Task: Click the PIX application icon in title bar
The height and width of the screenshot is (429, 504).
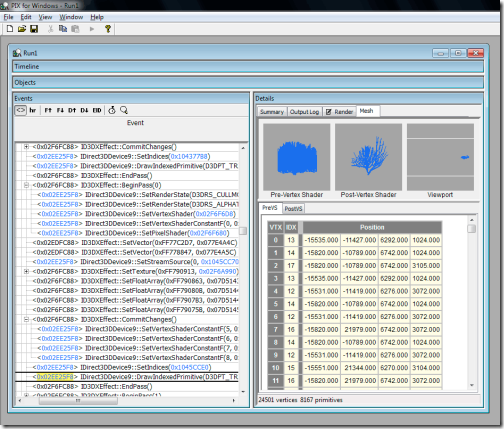Action: (x=5, y=5)
